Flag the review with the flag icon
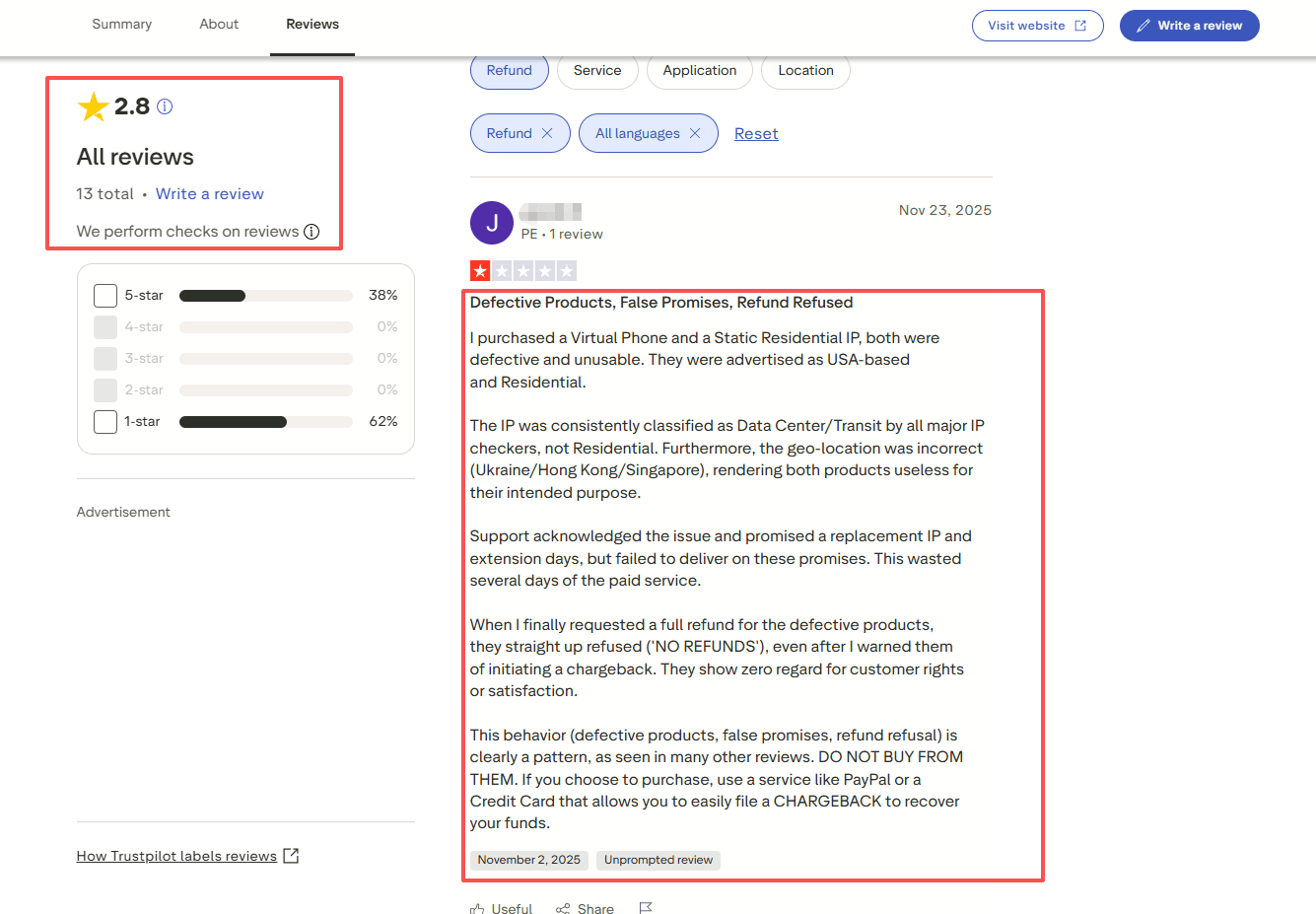Screen dimensions: 1316x914 [x=646, y=908]
